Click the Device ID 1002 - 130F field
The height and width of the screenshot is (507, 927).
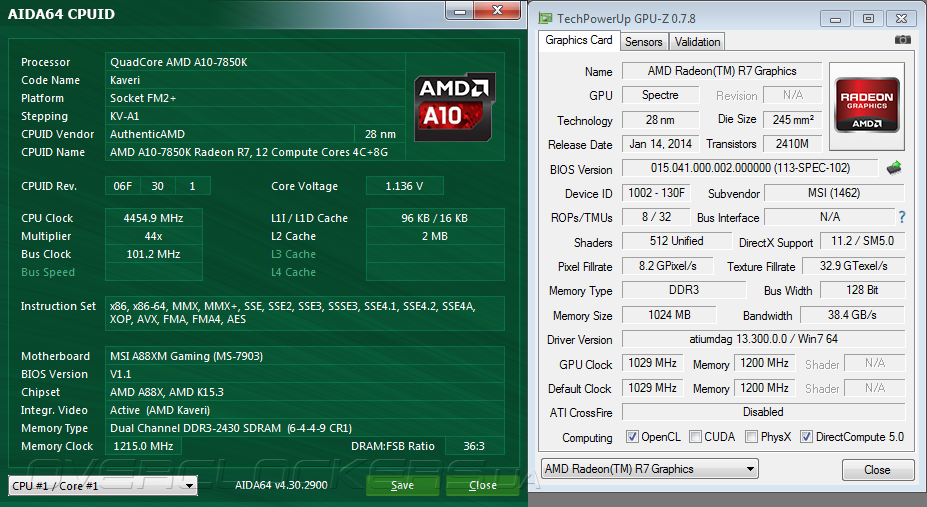[x=656, y=193]
